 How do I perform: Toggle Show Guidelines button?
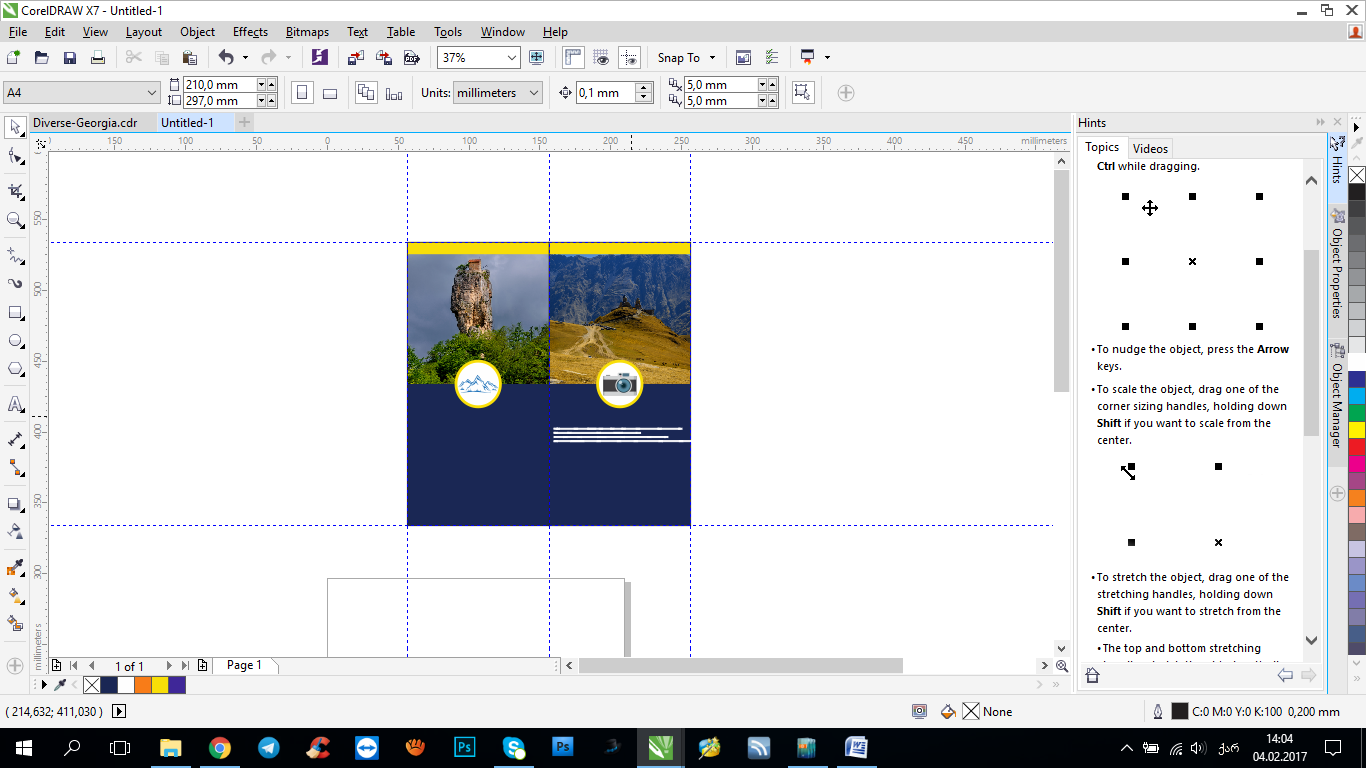(x=629, y=57)
